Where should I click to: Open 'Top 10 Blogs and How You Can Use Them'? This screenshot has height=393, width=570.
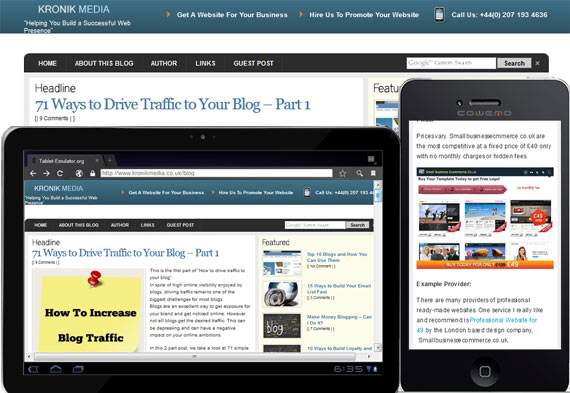[x=337, y=257]
